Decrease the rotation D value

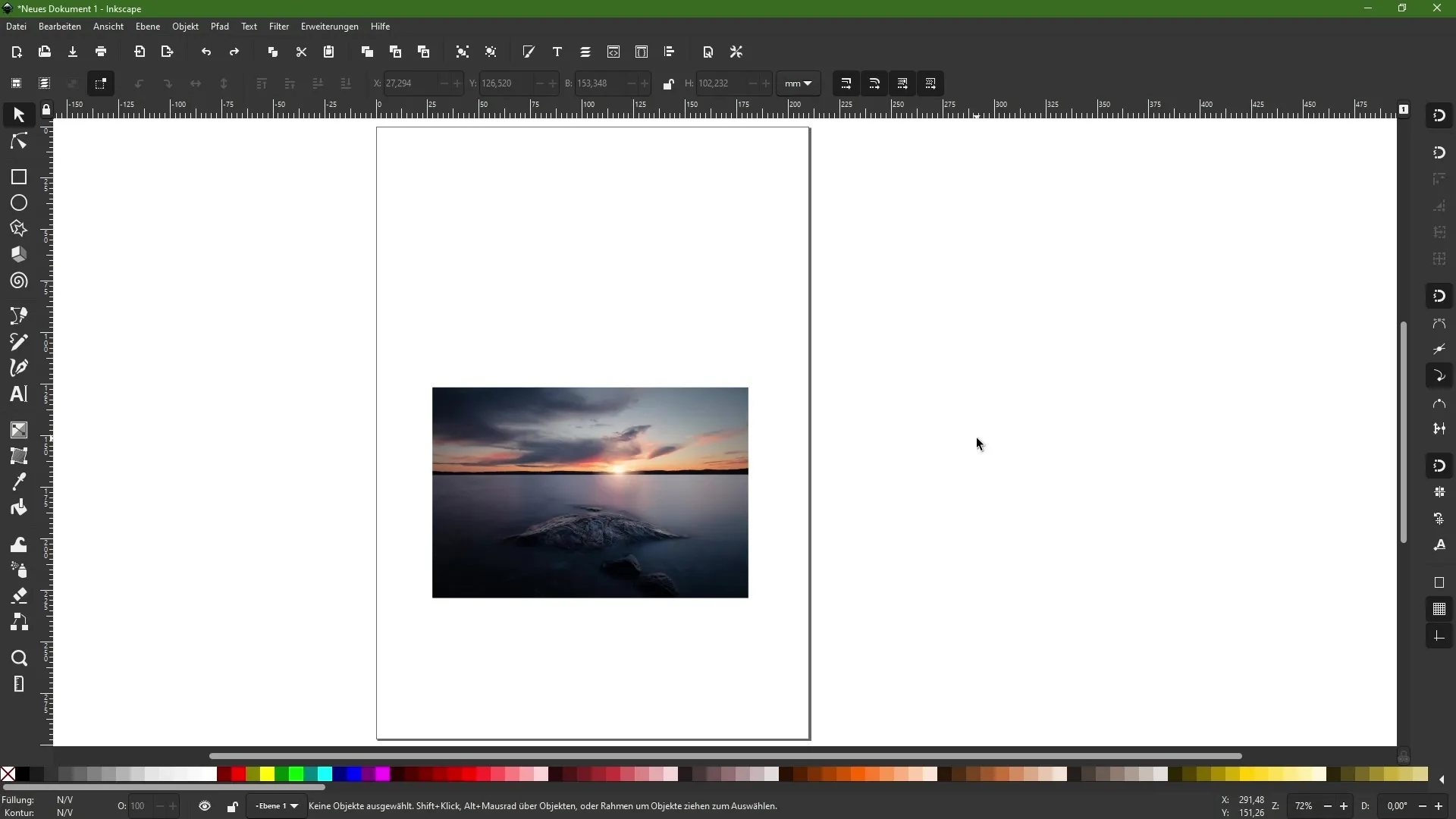coord(1423,806)
